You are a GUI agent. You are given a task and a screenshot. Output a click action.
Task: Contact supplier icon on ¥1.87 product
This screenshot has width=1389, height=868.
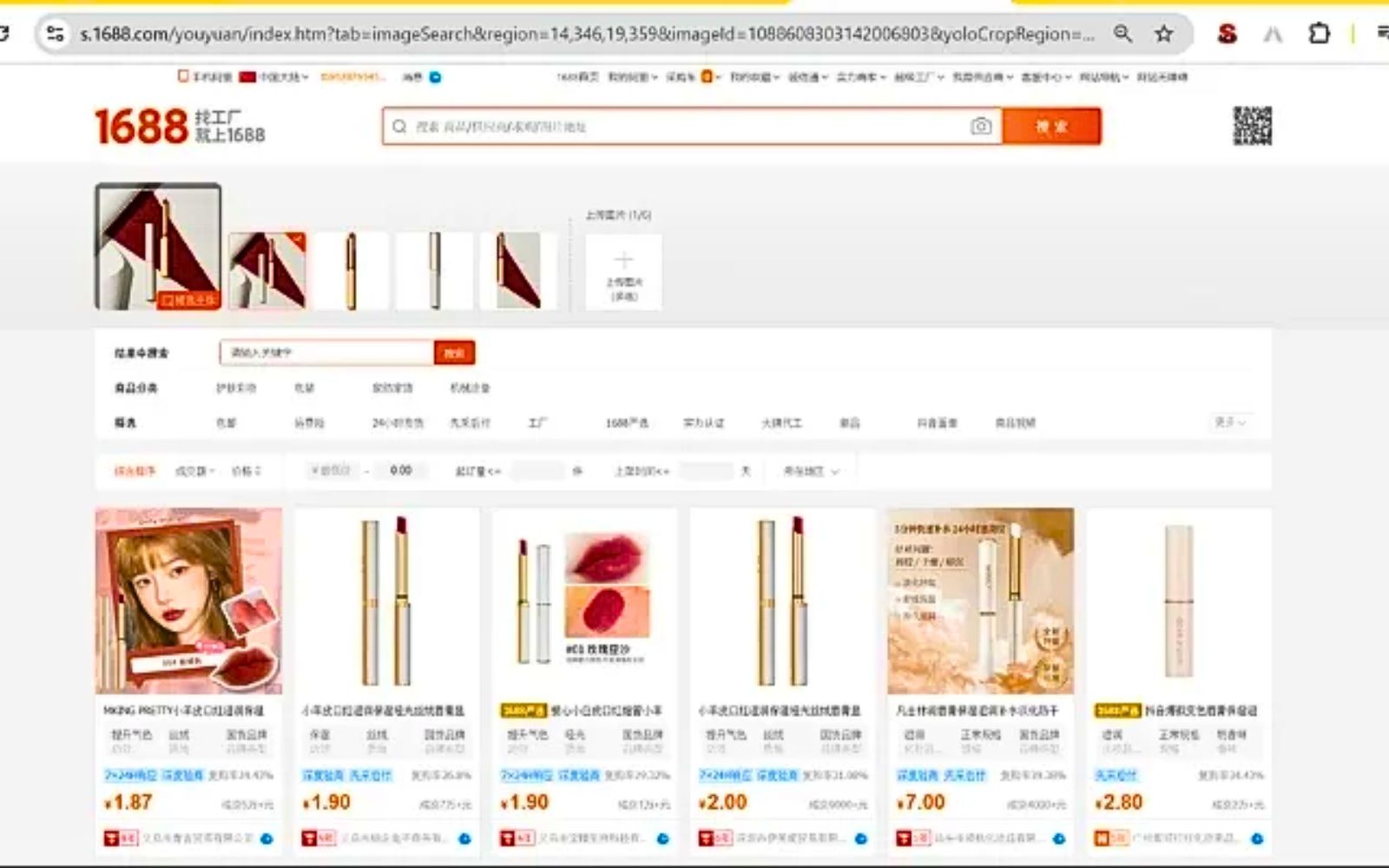(x=267, y=838)
